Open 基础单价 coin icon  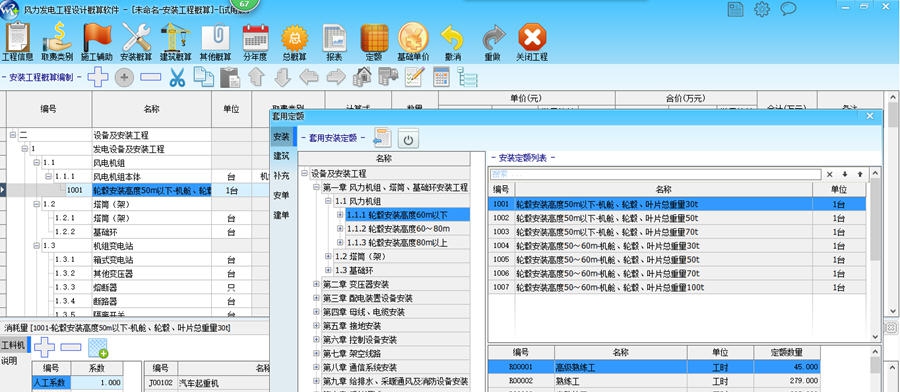[413, 41]
